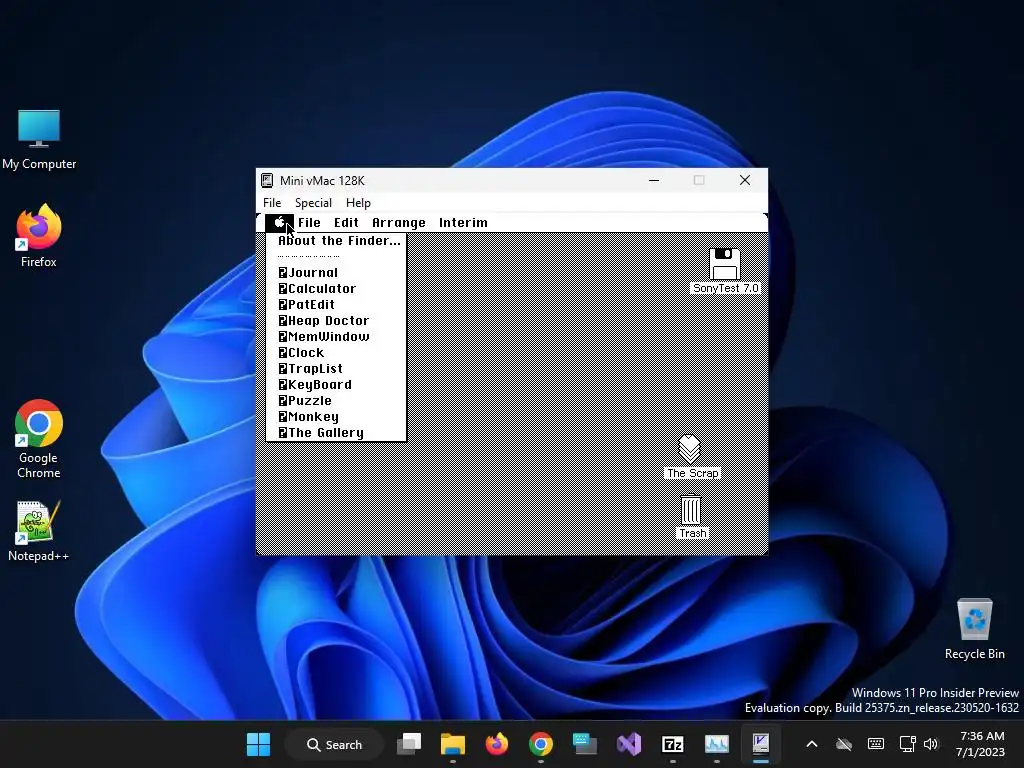Choose About the Finder...
The width and height of the screenshot is (1024, 768).
[x=336, y=241]
